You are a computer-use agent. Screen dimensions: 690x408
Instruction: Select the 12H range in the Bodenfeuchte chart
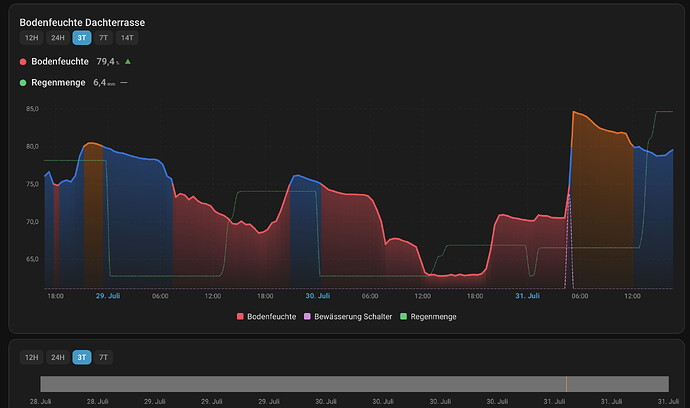[x=31, y=38]
